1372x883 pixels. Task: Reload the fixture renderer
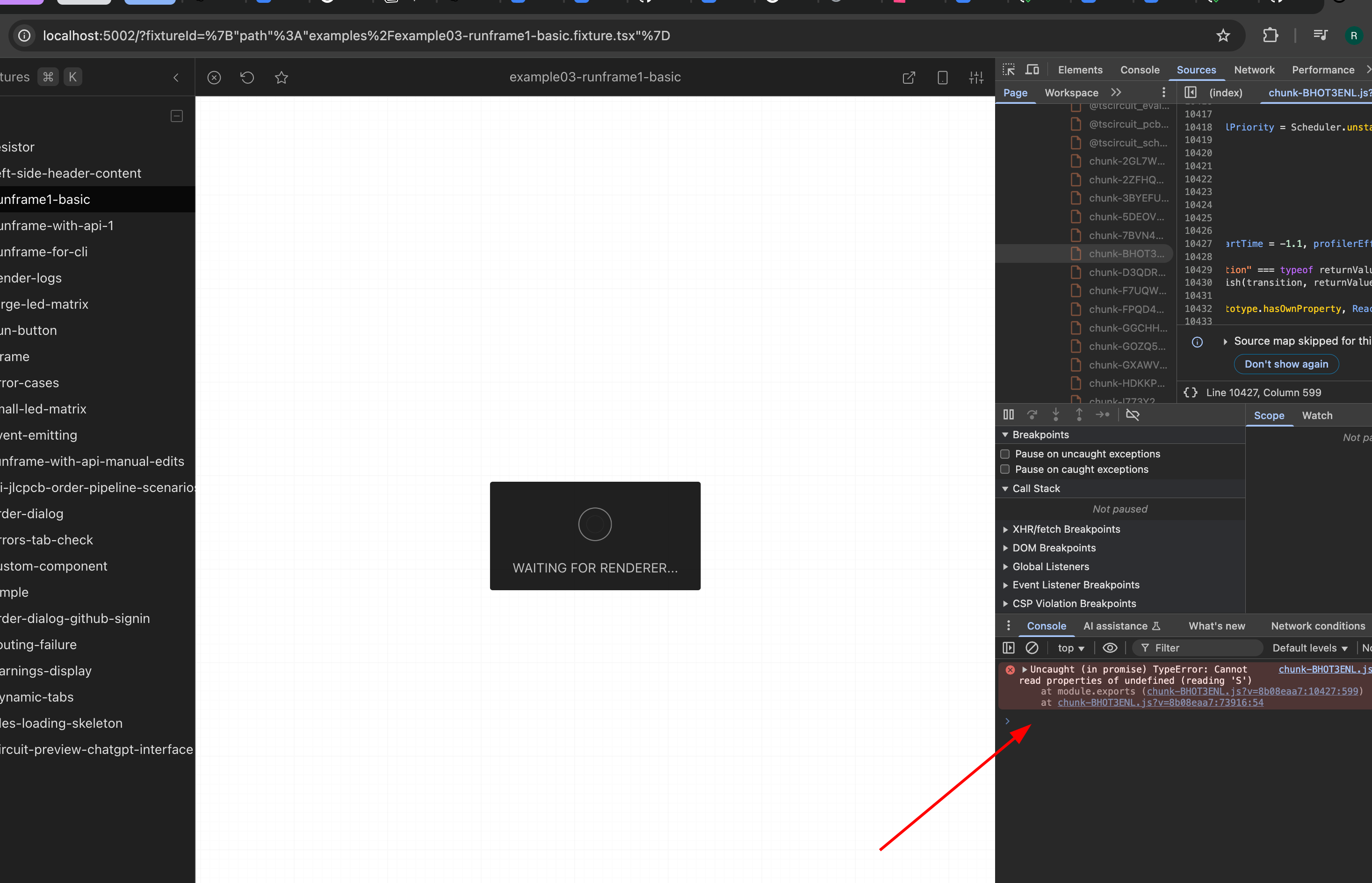point(247,78)
